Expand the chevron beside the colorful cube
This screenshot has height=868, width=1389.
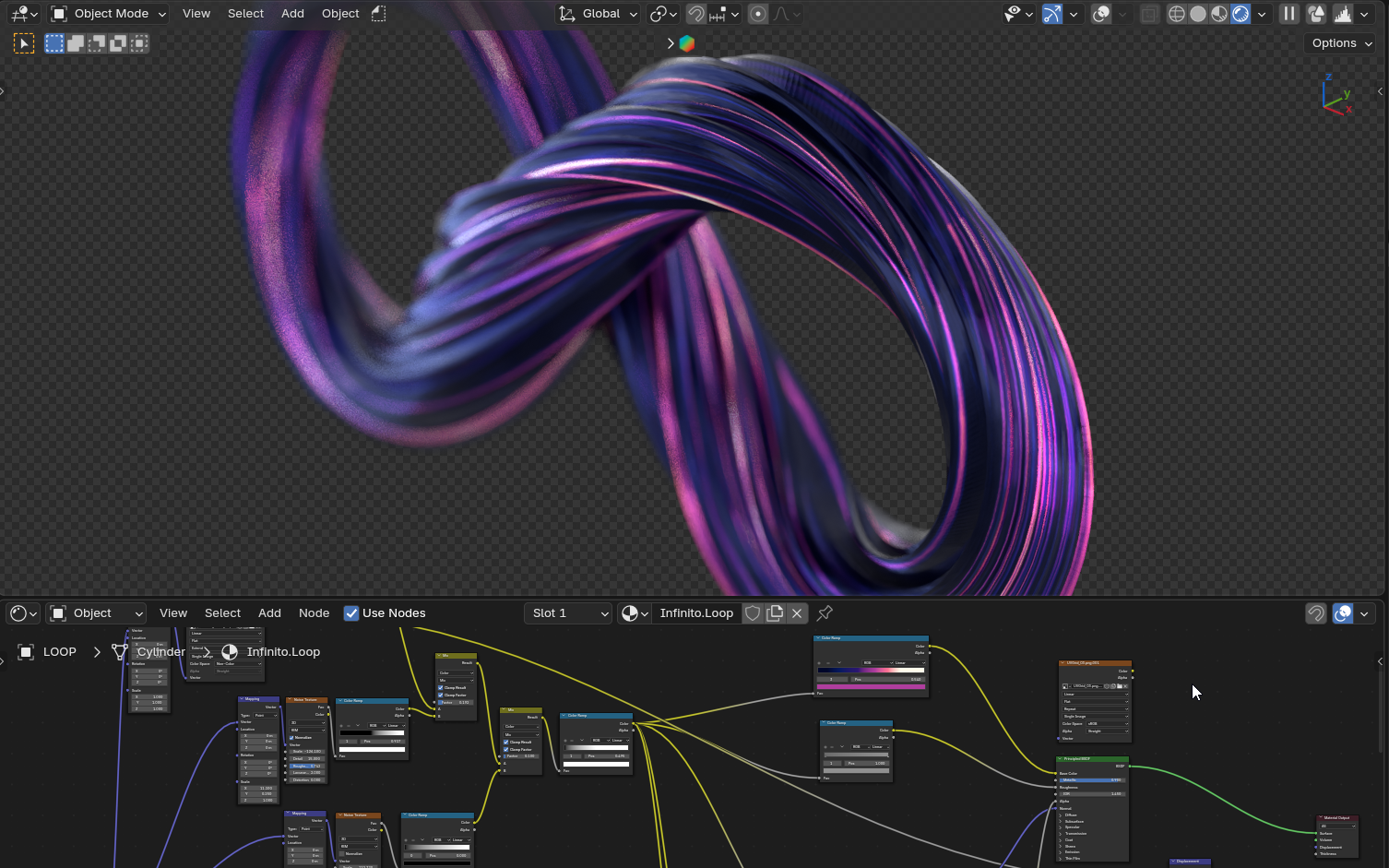pyautogui.click(x=671, y=43)
